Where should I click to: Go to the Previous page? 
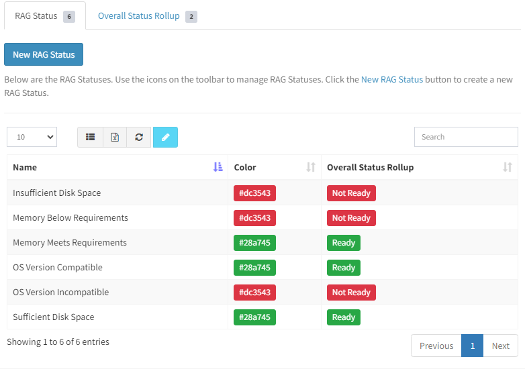click(x=436, y=346)
